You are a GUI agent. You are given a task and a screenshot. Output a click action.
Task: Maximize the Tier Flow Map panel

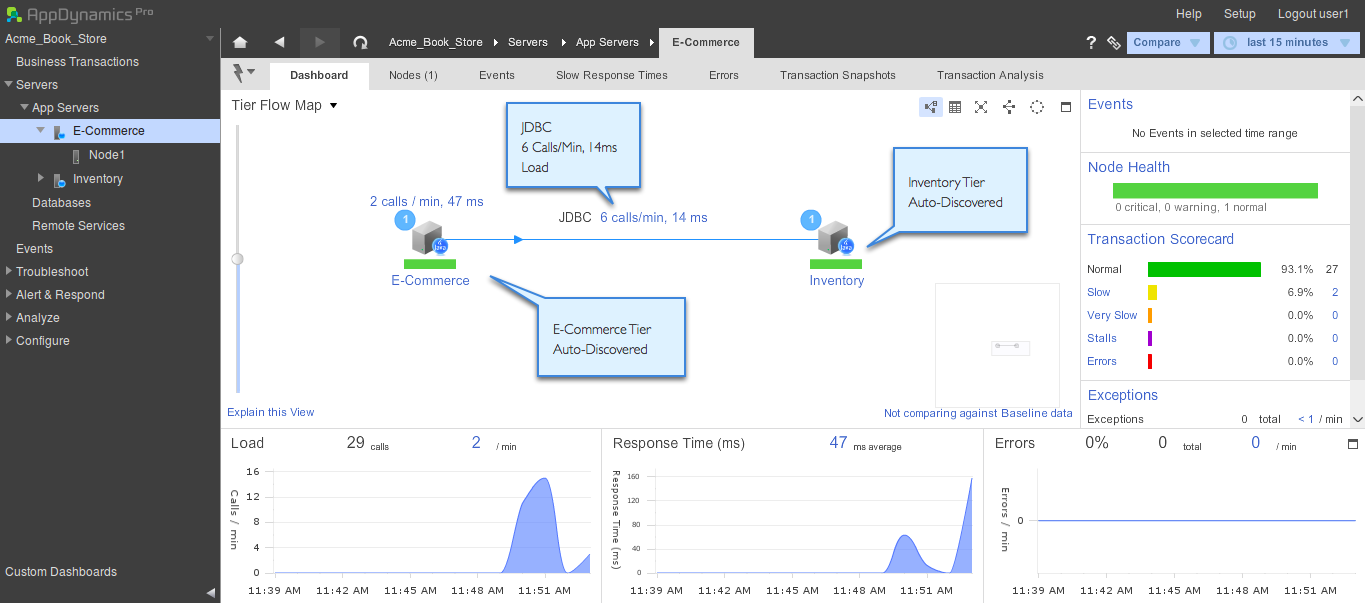point(1066,107)
